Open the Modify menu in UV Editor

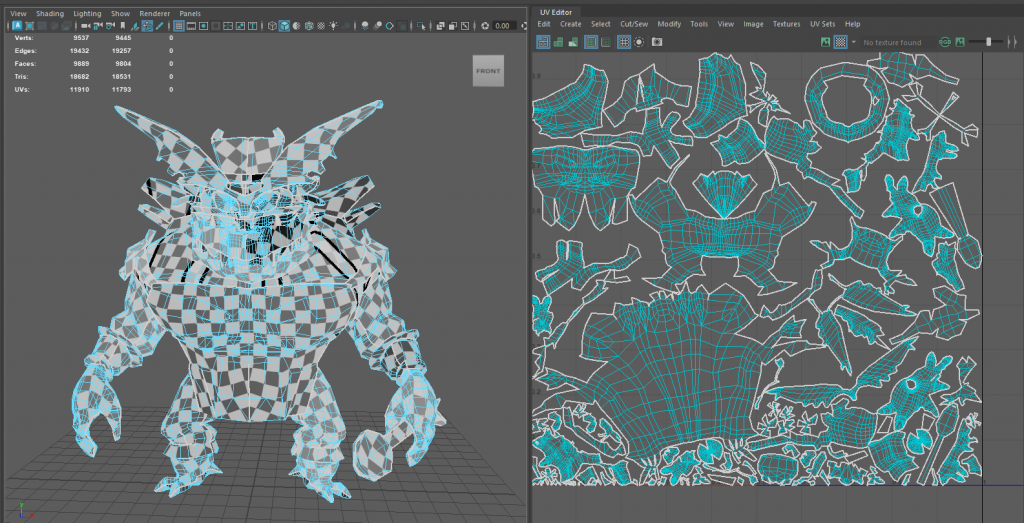pos(669,24)
